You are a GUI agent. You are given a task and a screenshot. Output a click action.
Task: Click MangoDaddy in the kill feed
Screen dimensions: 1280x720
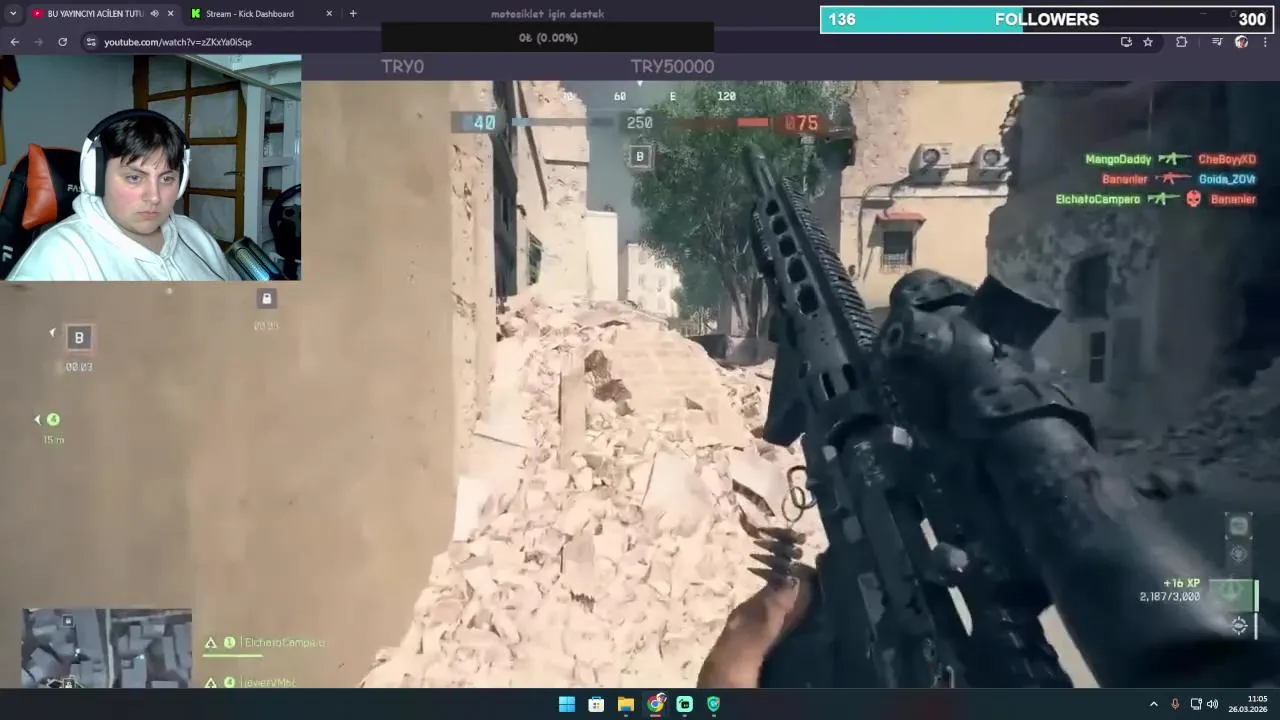click(1118, 159)
